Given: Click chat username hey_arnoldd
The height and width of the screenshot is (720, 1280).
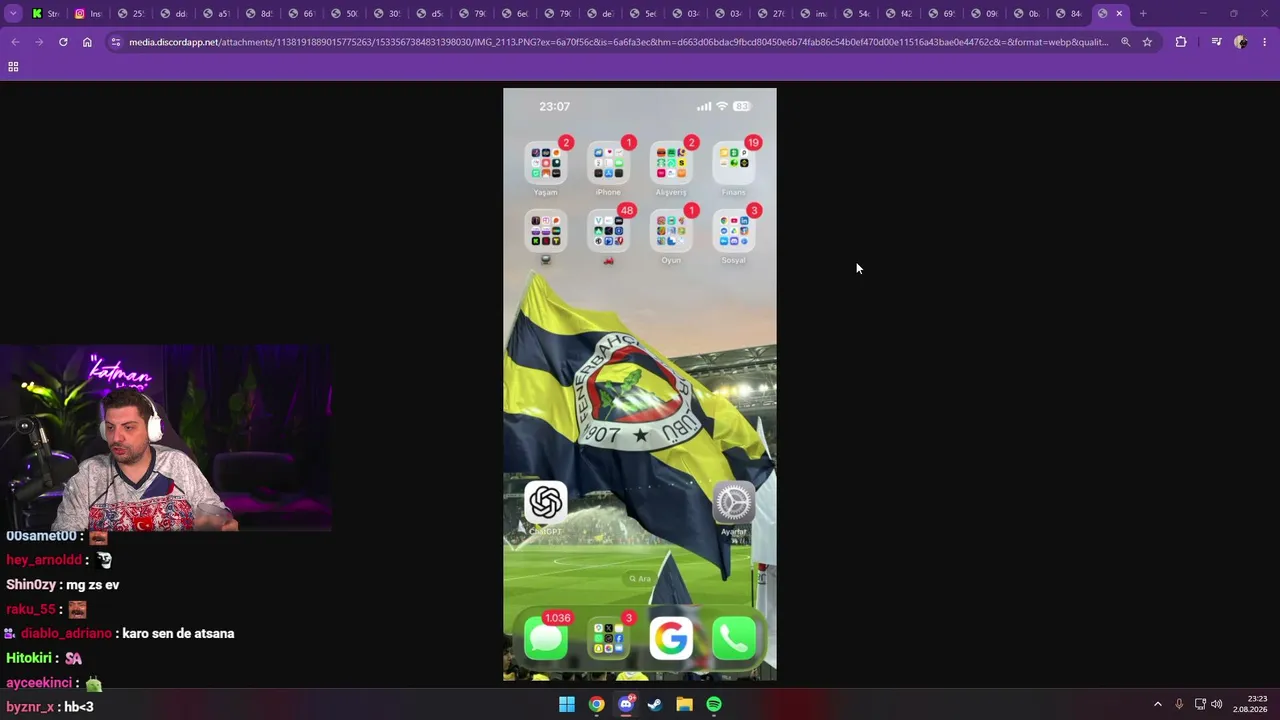Looking at the screenshot, I should pyautogui.click(x=44, y=560).
